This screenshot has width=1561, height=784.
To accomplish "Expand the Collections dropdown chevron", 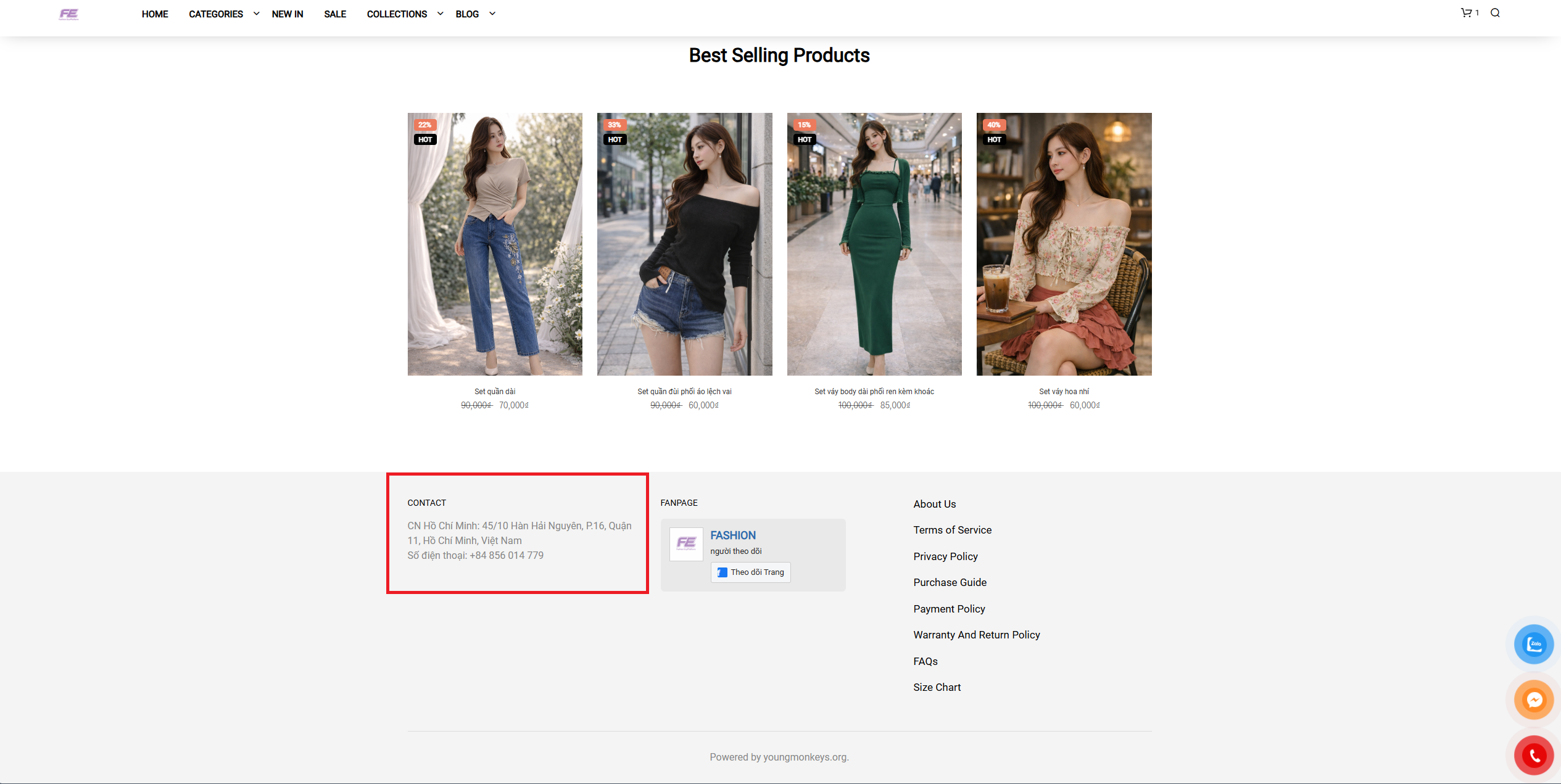I will (440, 14).
